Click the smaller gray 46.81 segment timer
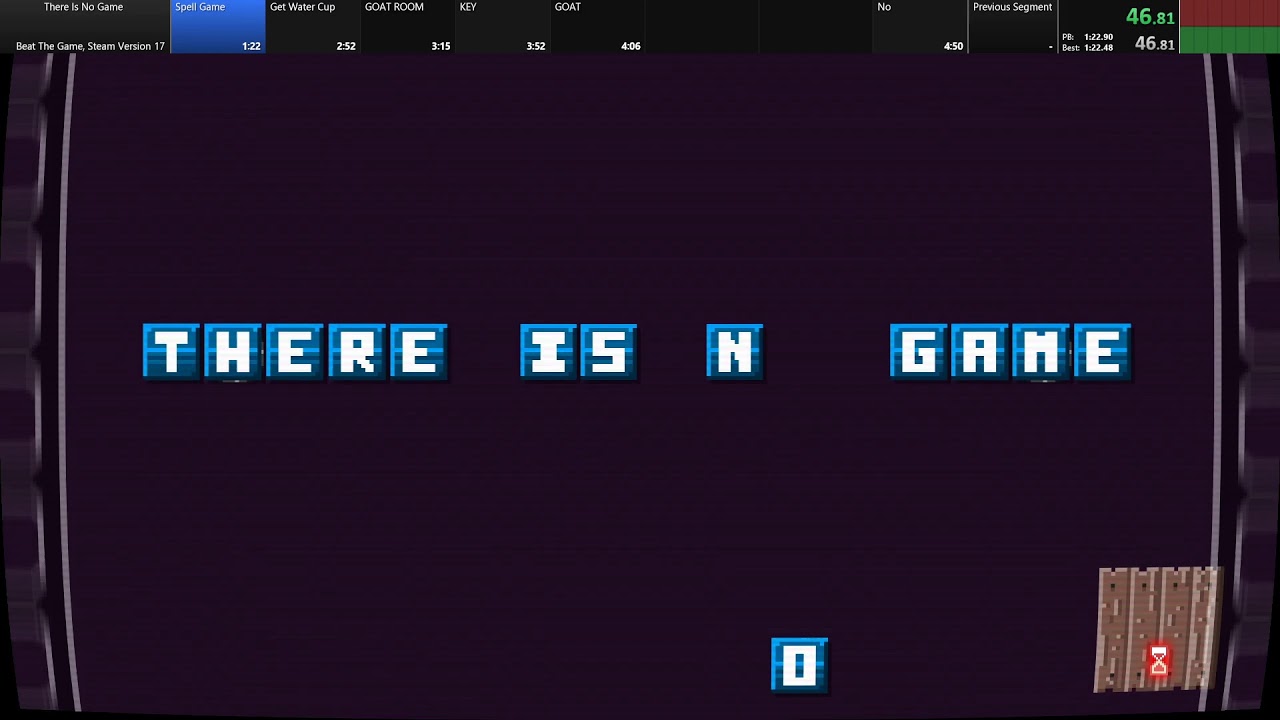This screenshot has width=1280, height=720. (1155, 44)
